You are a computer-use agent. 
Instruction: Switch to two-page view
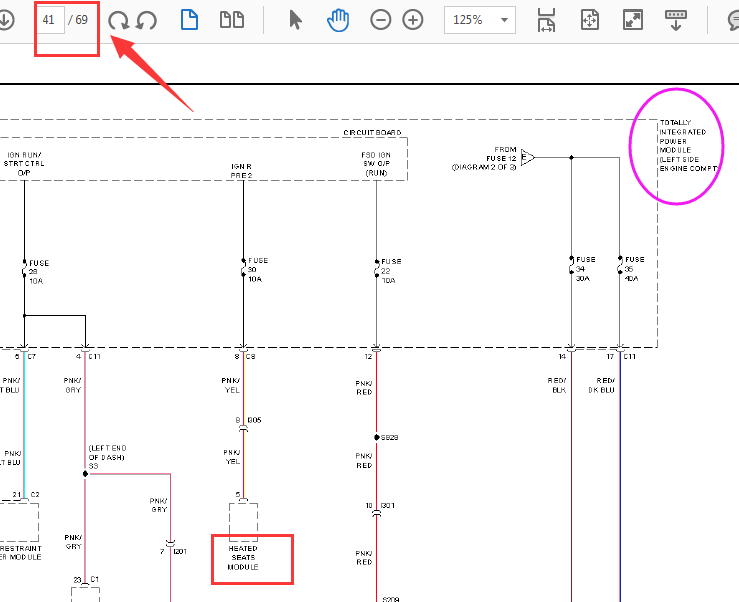[x=232, y=20]
